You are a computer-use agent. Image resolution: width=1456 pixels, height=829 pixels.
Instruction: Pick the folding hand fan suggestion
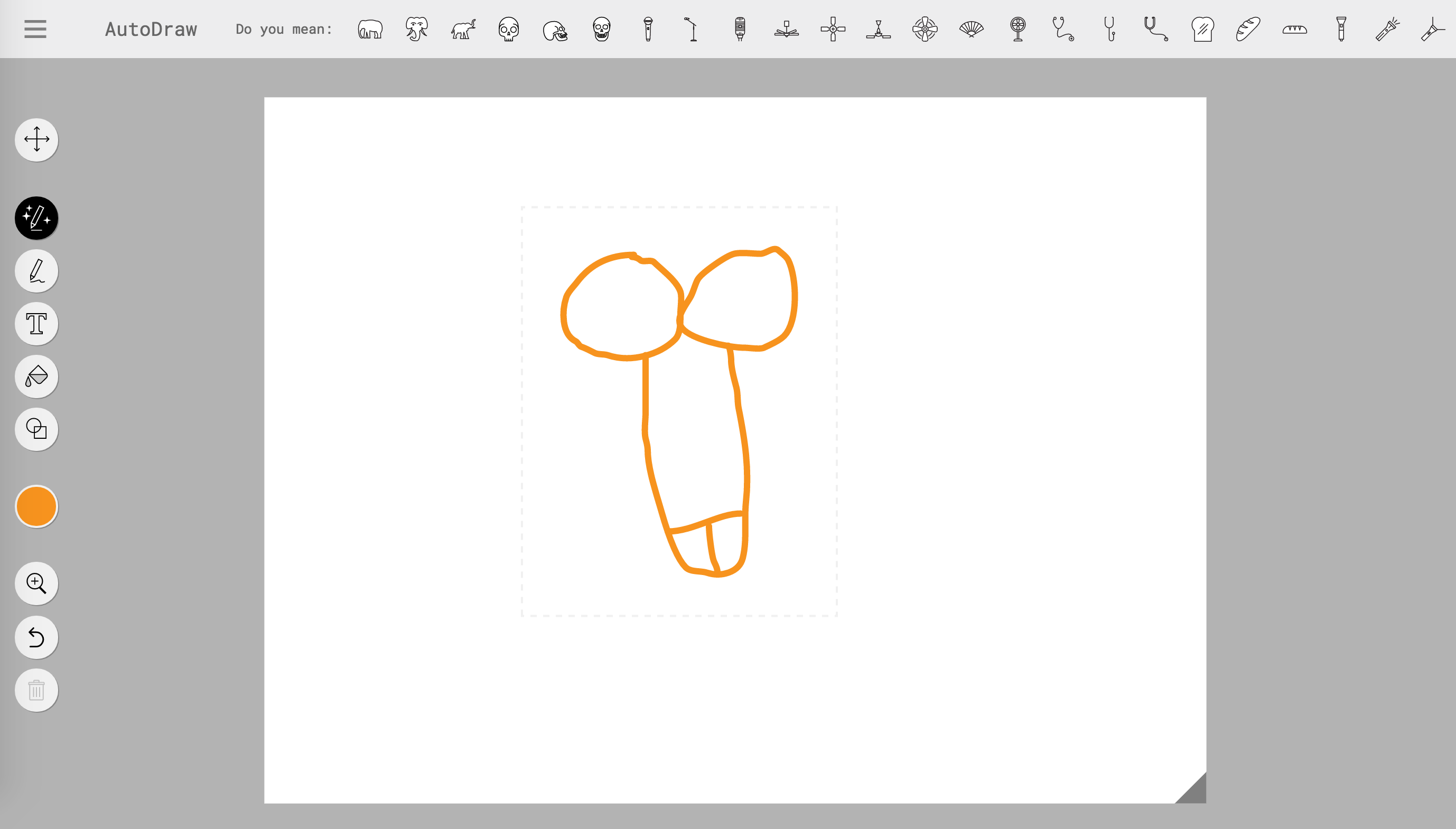click(971, 29)
